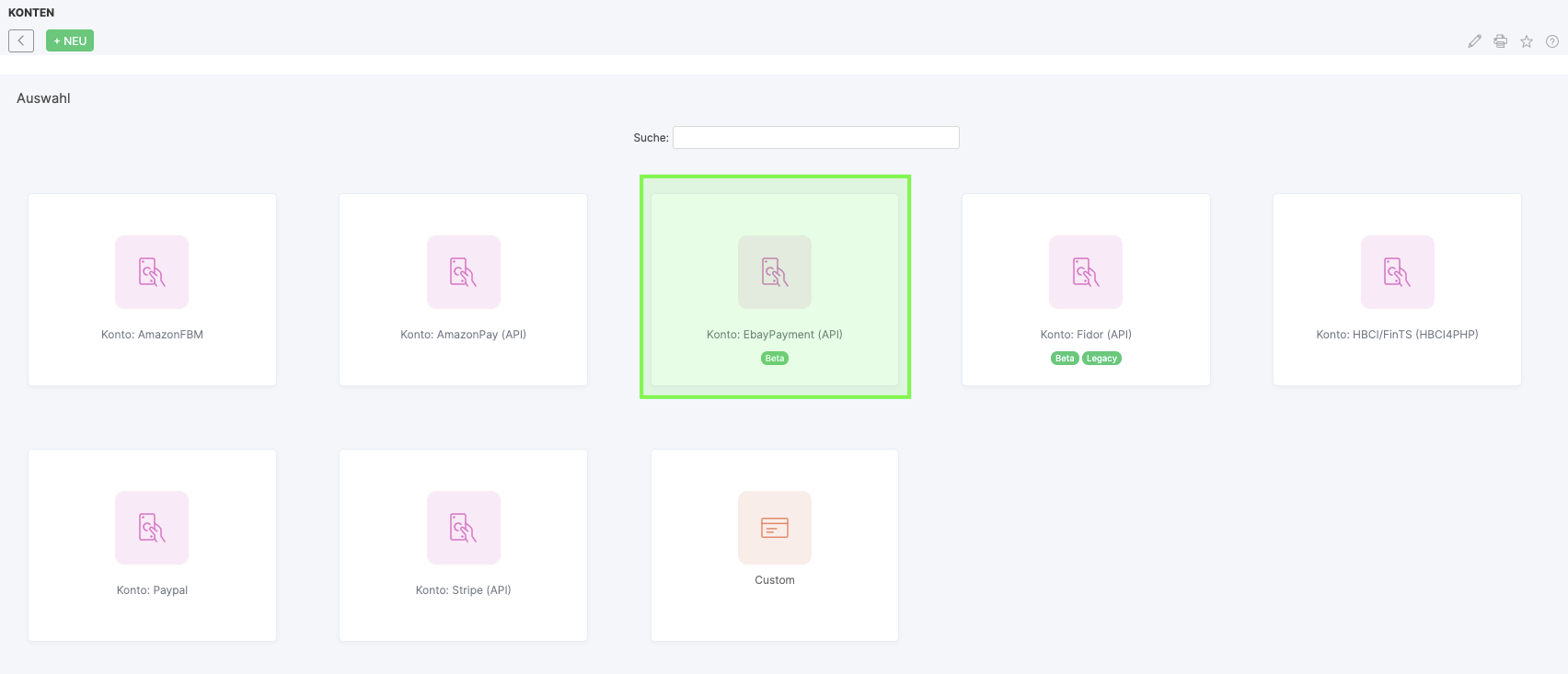The height and width of the screenshot is (674, 1568).
Task: Click the green + NEU button
Action: [x=70, y=40]
